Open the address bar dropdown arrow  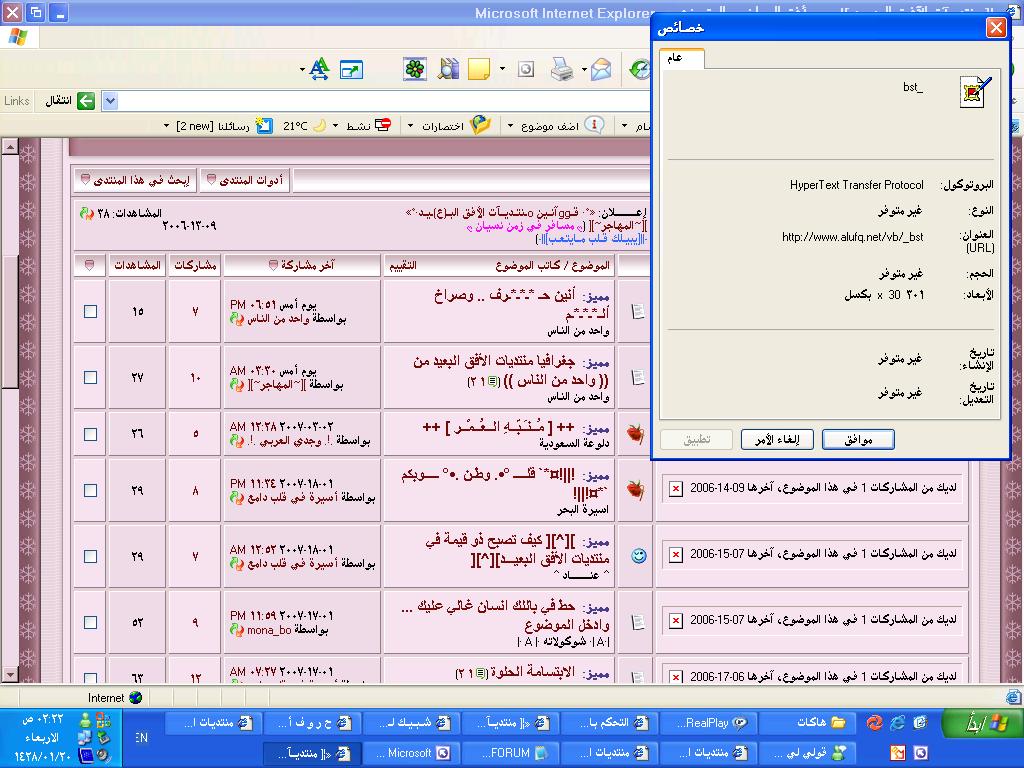110,101
